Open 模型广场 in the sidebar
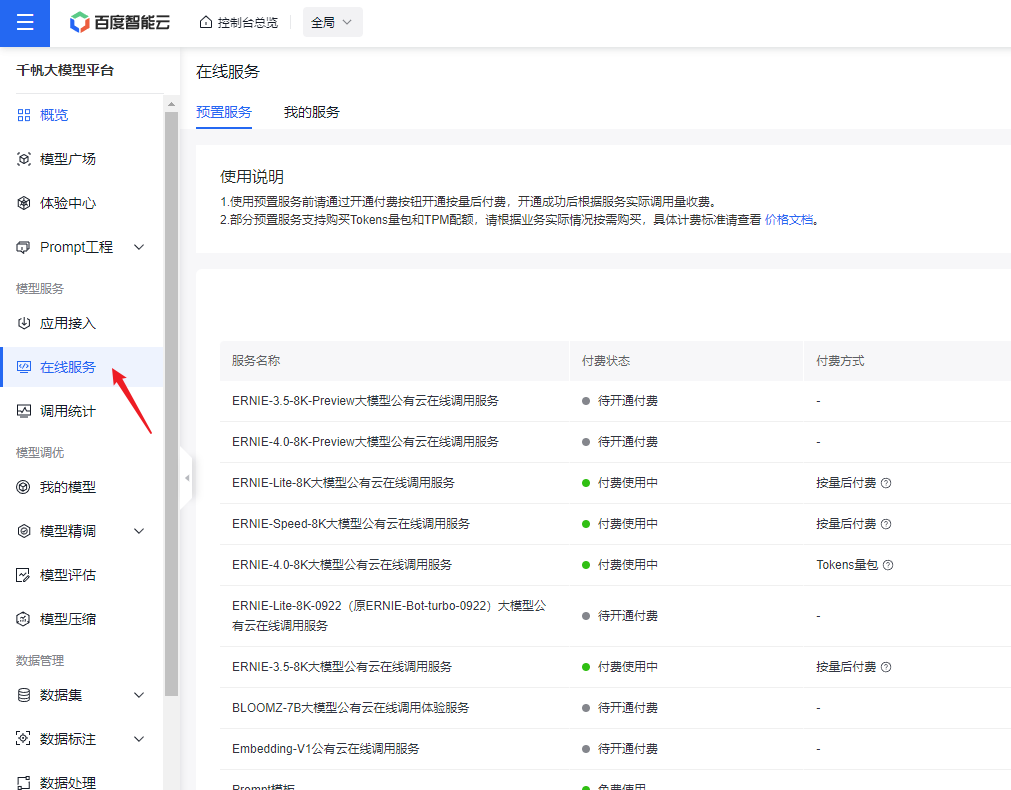This screenshot has height=790, width=1011. tap(68, 159)
